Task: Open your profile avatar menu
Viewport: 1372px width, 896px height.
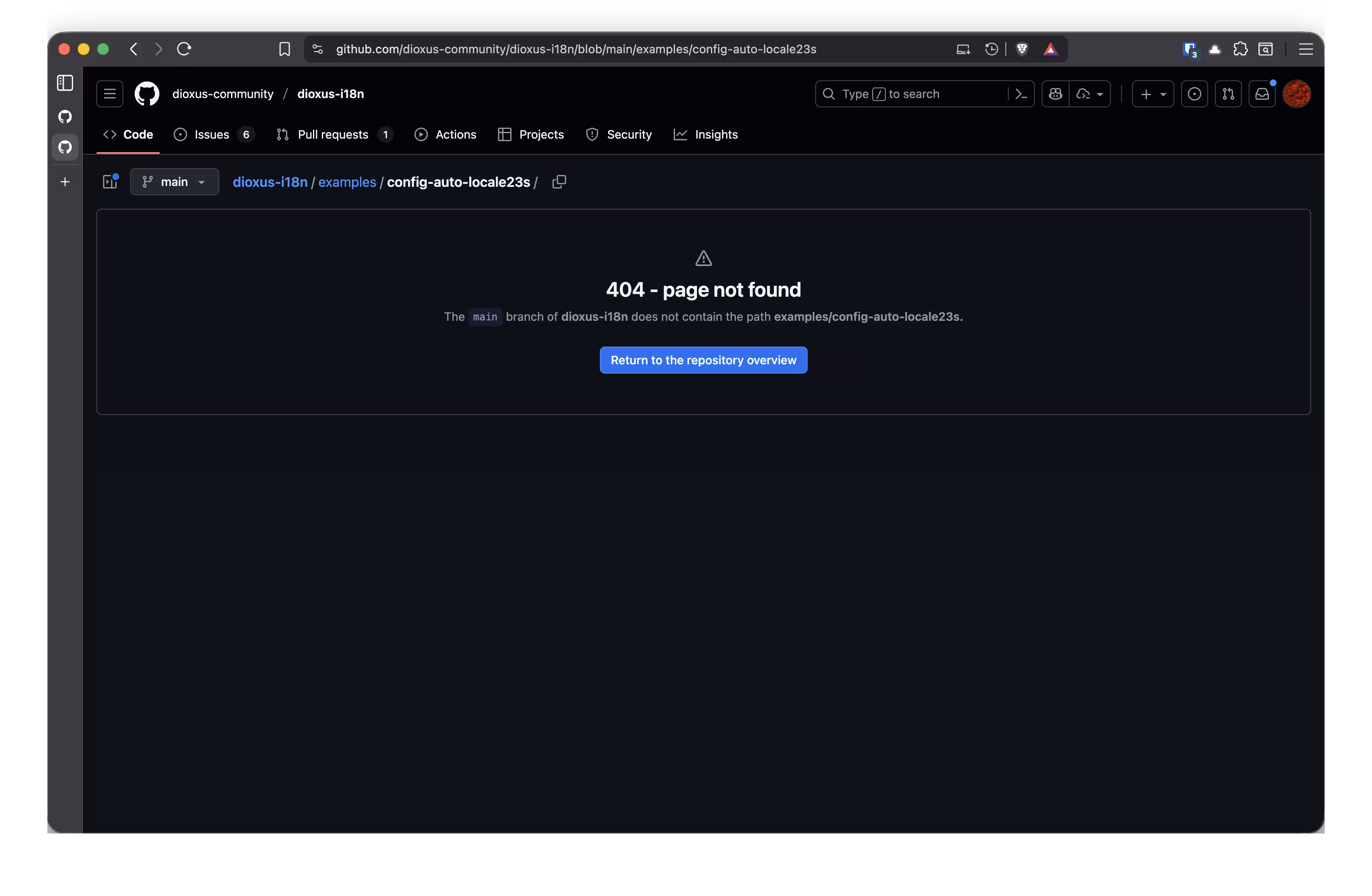Action: click(x=1297, y=93)
